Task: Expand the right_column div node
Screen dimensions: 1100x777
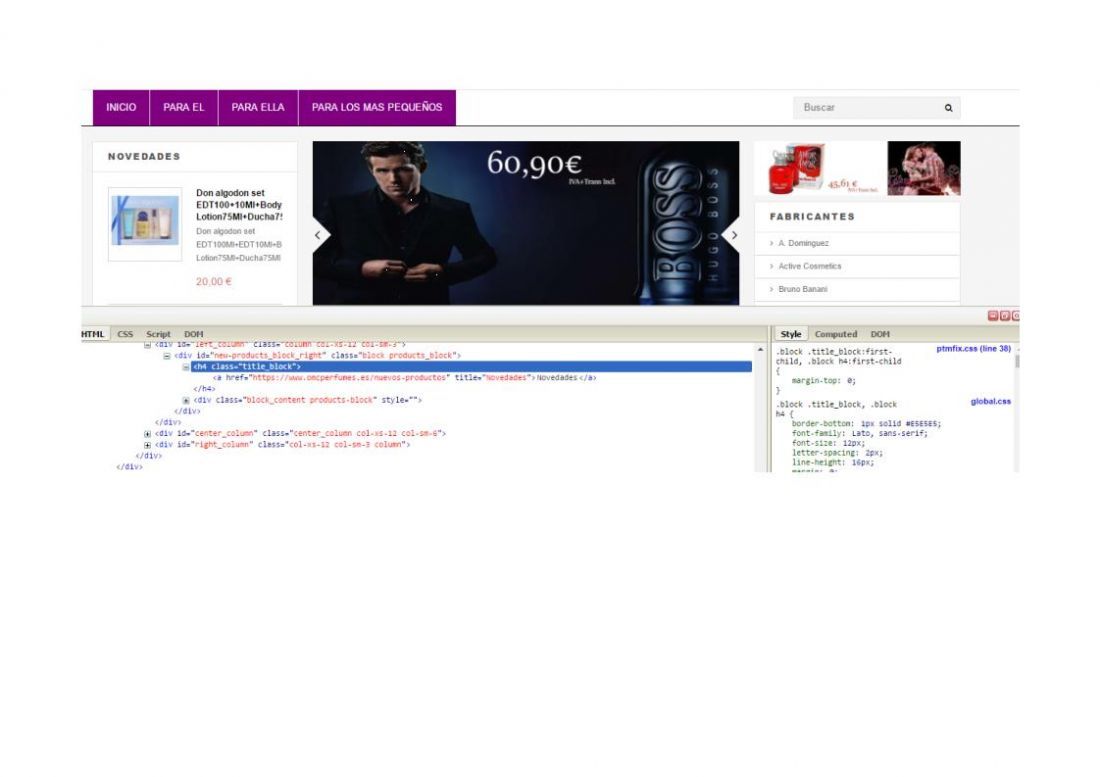Action: click(147, 445)
